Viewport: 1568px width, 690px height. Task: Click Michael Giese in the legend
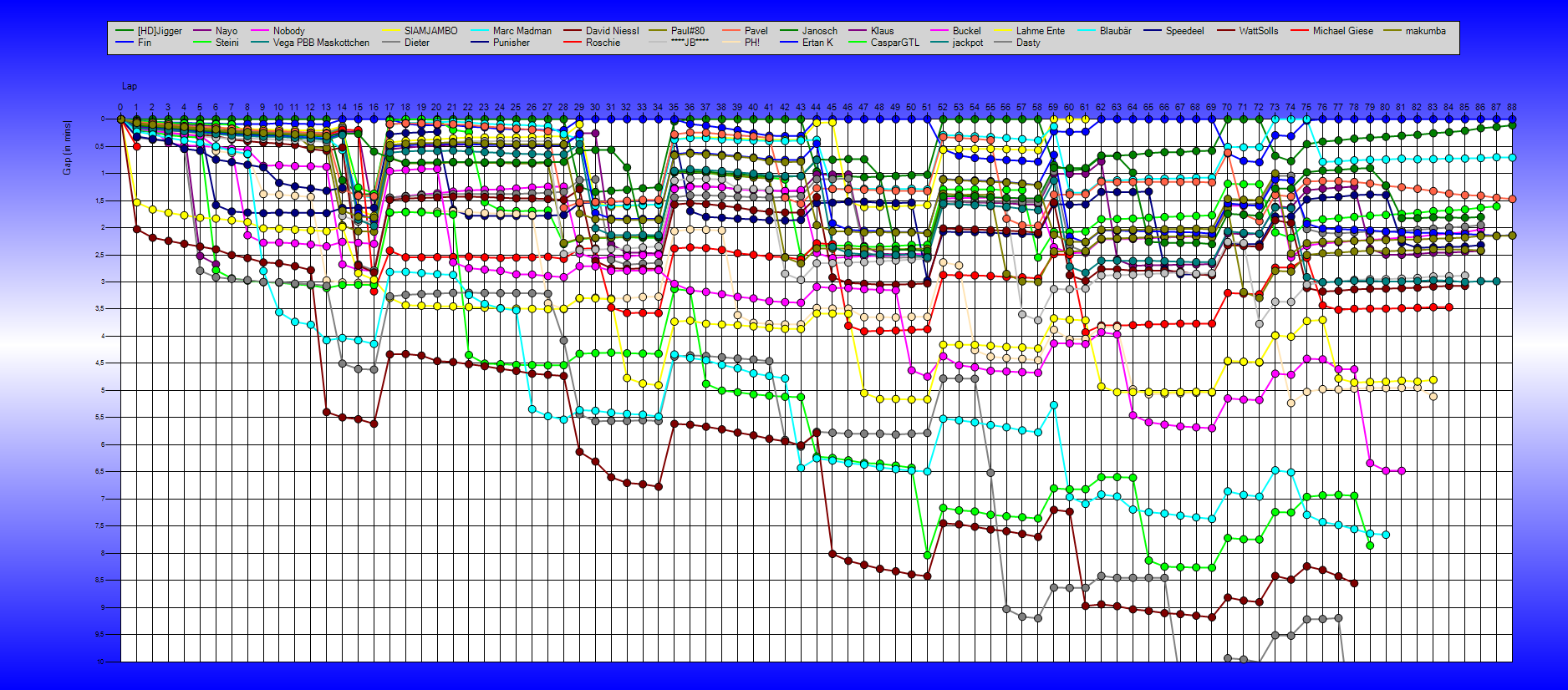(1332, 31)
